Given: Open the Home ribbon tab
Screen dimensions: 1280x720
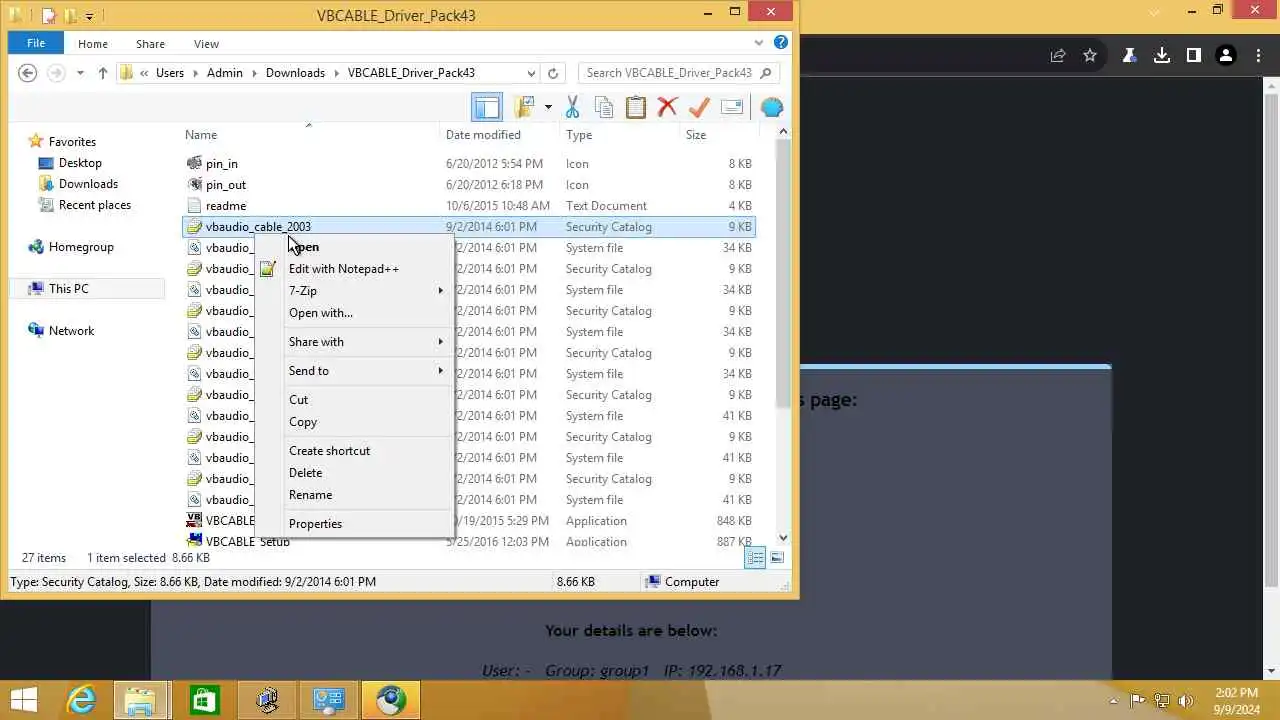Looking at the screenshot, I should tap(93, 44).
